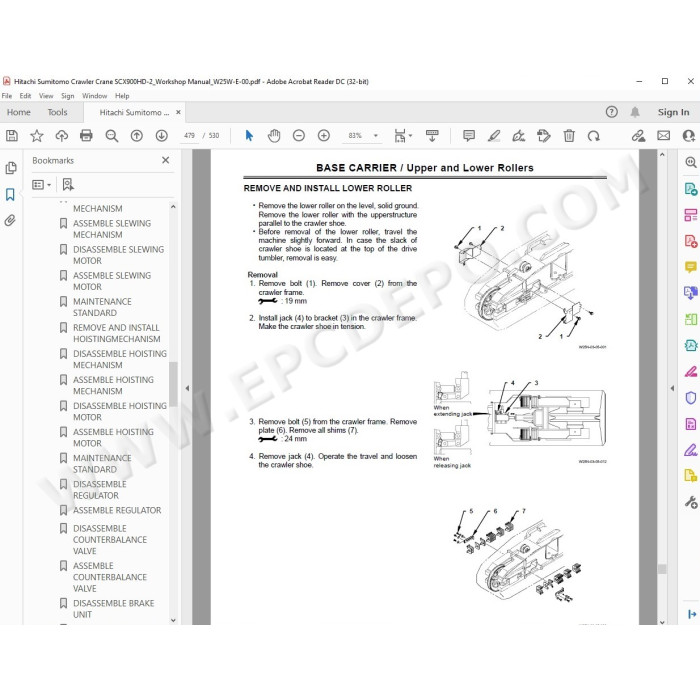Open bookmark options dropdown
The width and height of the screenshot is (700, 700).
point(42,184)
